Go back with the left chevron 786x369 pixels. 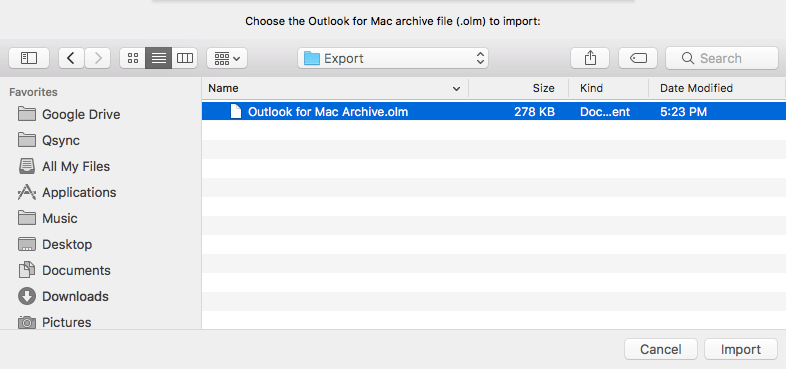pyautogui.click(x=71, y=58)
